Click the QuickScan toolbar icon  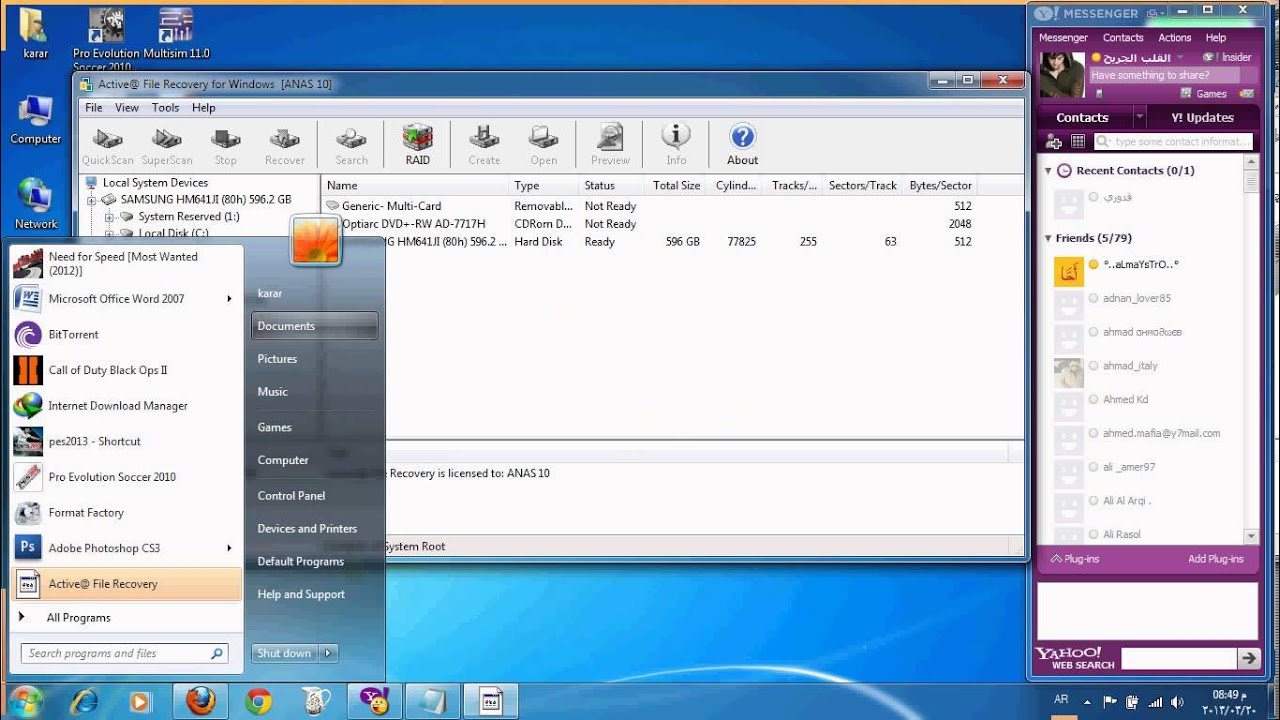107,145
